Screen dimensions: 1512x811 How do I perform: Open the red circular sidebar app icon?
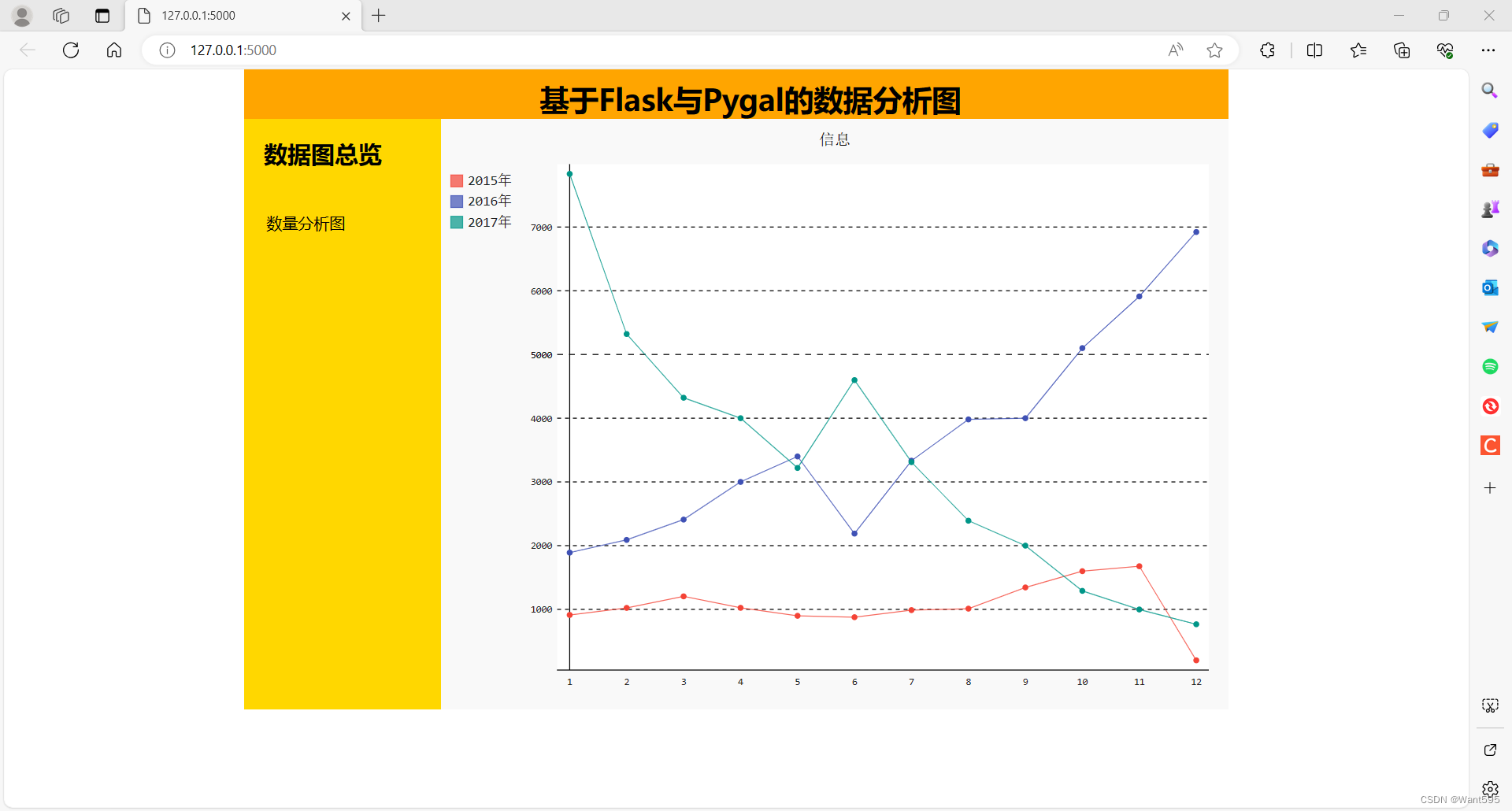(x=1490, y=406)
